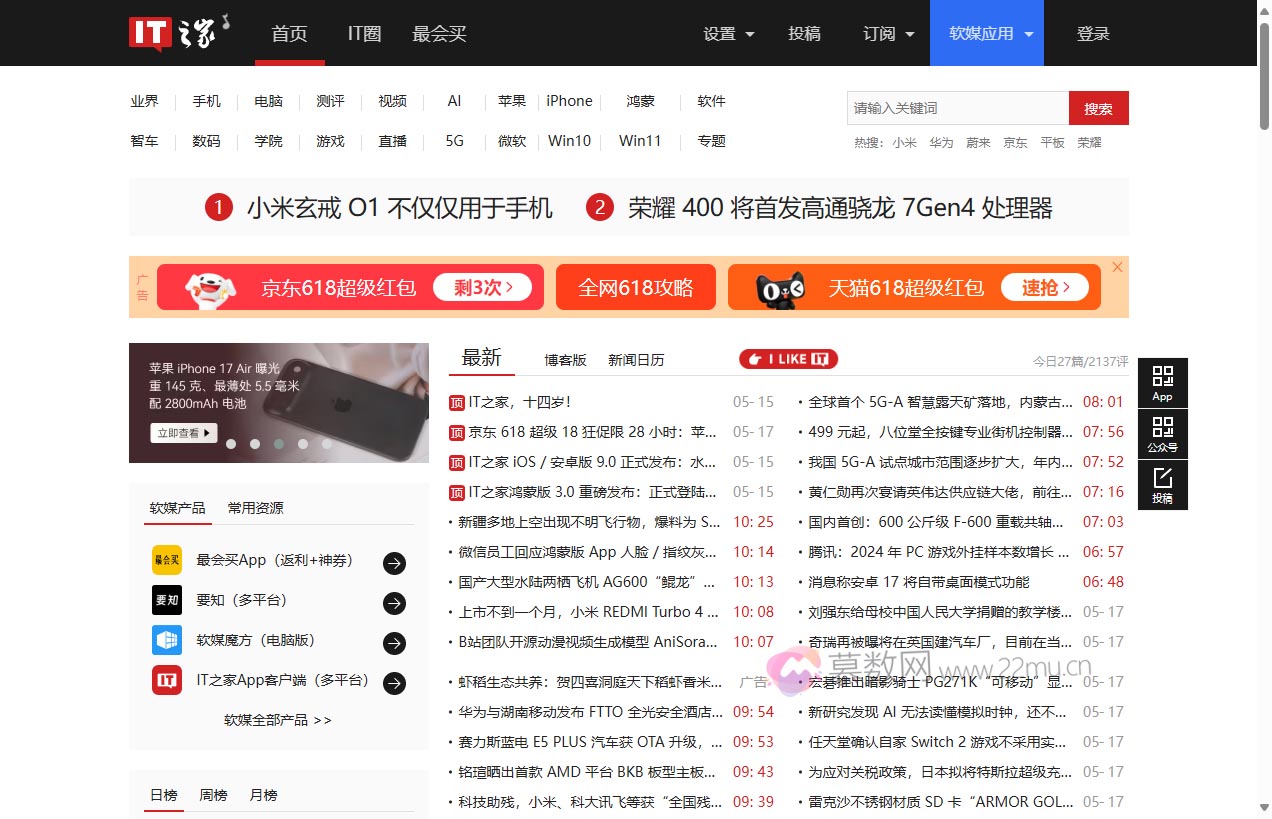The image size is (1272, 819).
Task: Open the 公众号 QR code icon
Action: pyautogui.click(x=1162, y=433)
